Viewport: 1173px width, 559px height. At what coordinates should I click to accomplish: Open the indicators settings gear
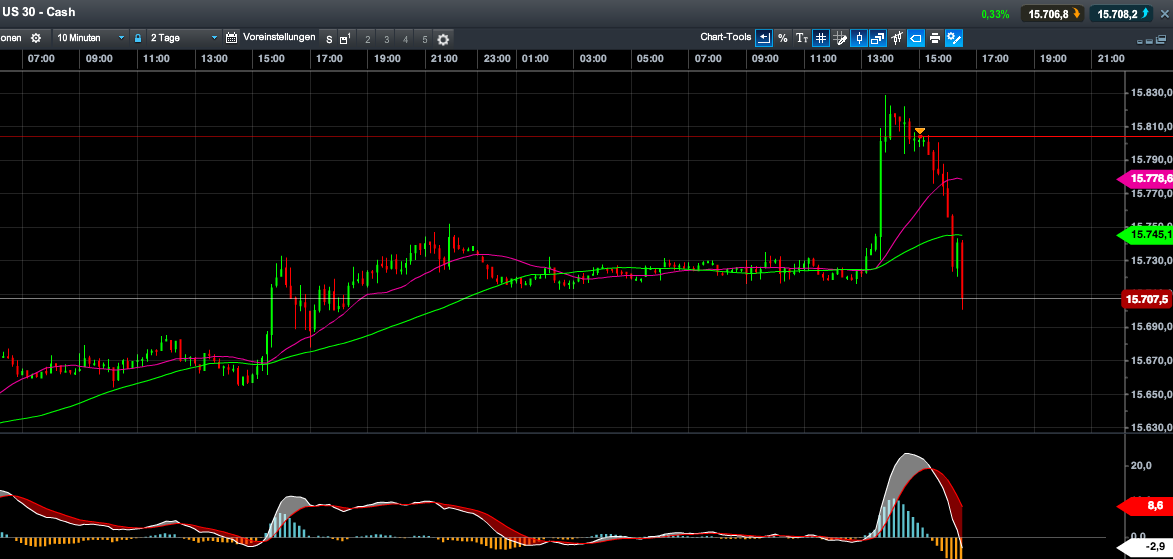pyautogui.click(x=36, y=38)
